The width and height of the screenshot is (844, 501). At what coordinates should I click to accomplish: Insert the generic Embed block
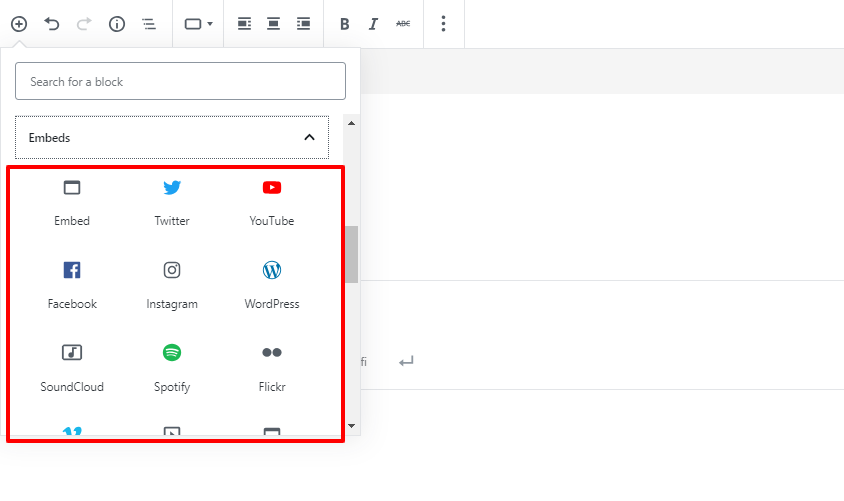click(x=72, y=203)
